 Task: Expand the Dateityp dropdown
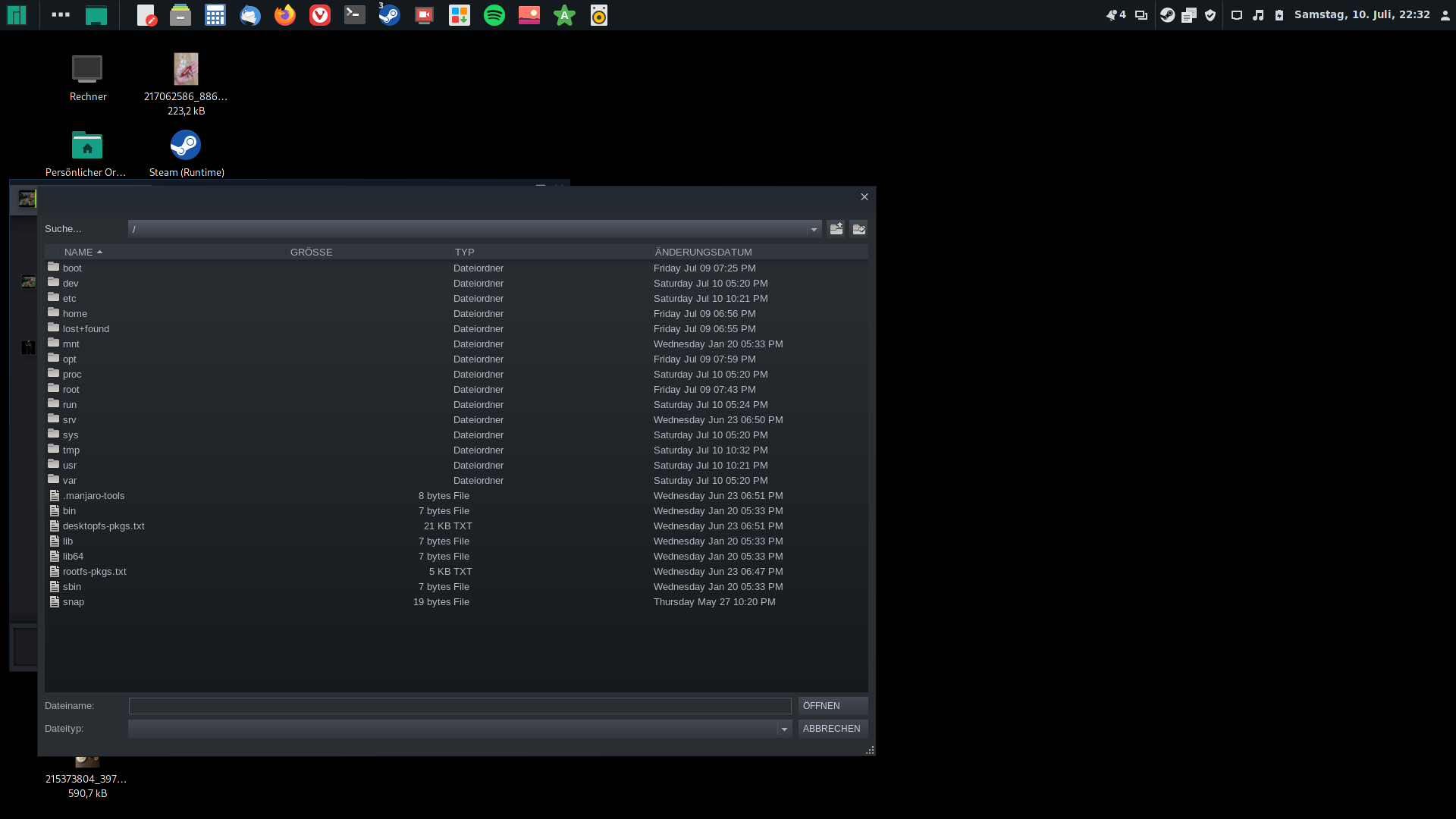click(x=784, y=729)
